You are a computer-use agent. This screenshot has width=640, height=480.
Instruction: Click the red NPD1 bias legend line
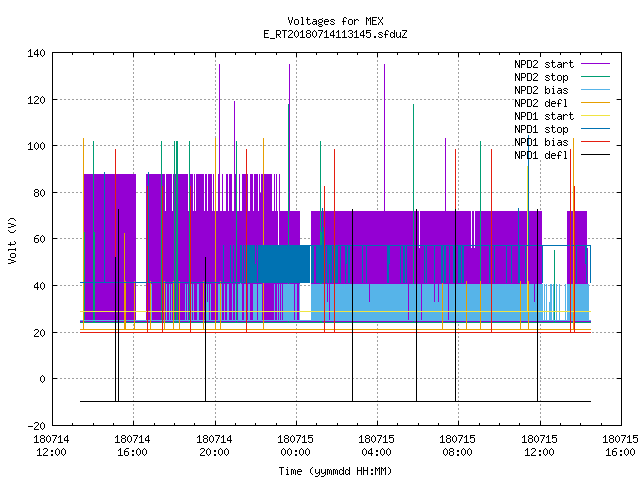pyautogui.click(x=595, y=142)
